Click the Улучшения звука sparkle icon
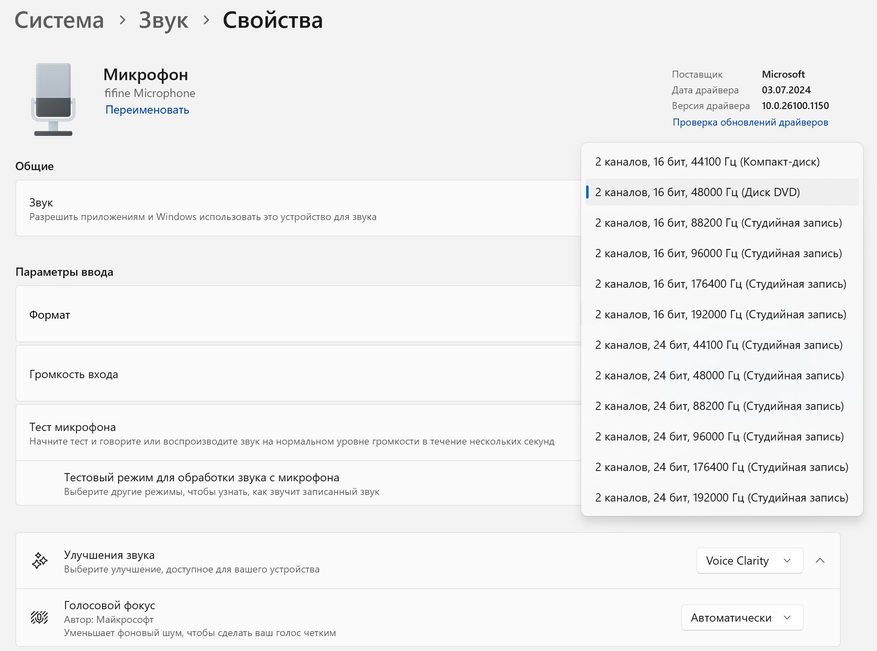Image resolution: width=877 pixels, height=651 pixels. [x=40, y=561]
